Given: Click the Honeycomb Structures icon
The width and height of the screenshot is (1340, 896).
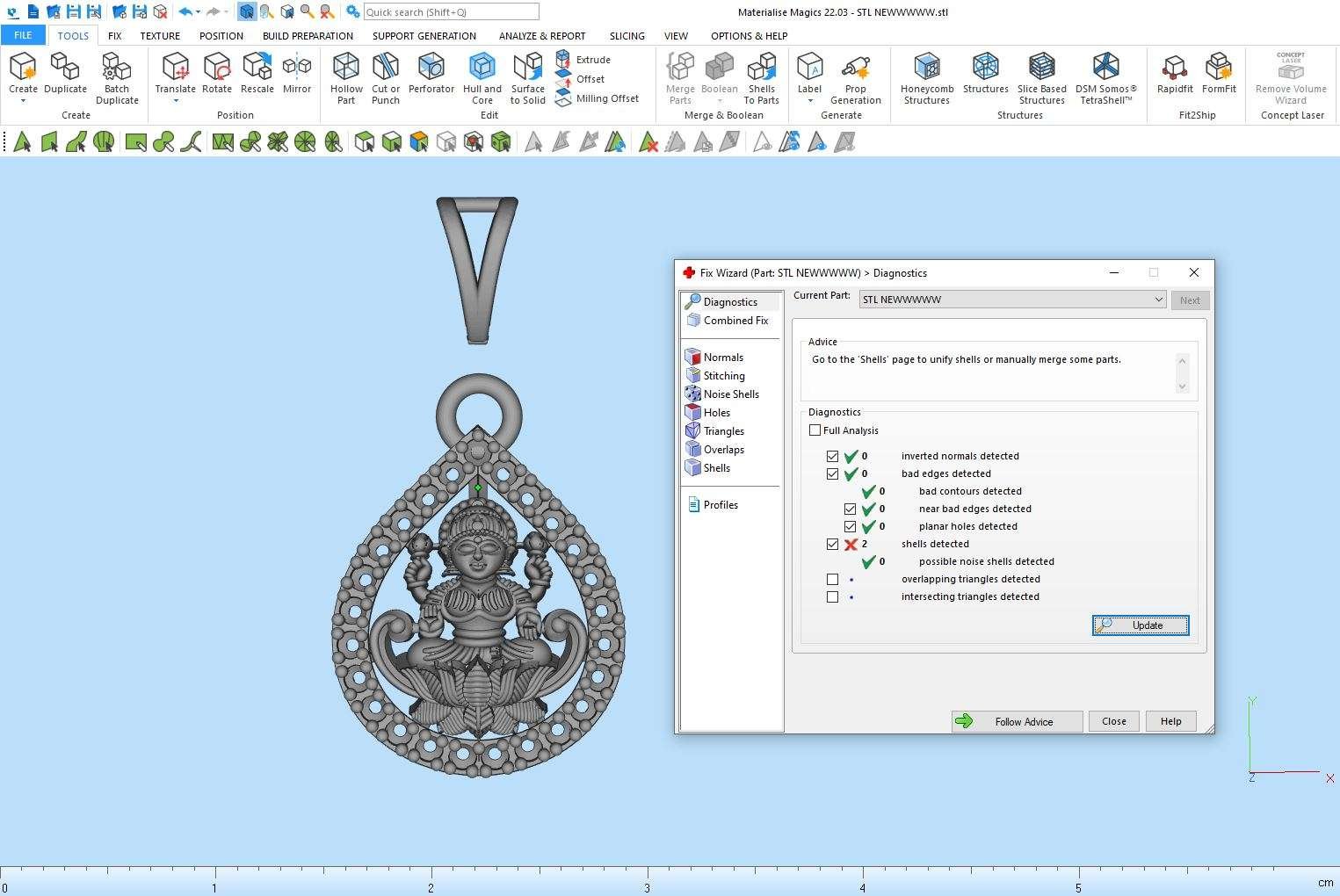Looking at the screenshot, I should pos(926,77).
